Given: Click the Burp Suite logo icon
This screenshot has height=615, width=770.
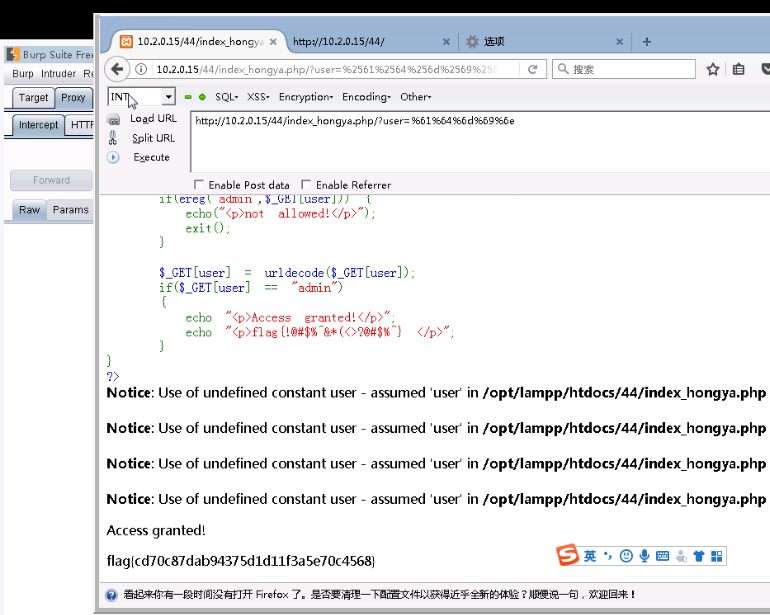Looking at the screenshot, I should (13, 54).
